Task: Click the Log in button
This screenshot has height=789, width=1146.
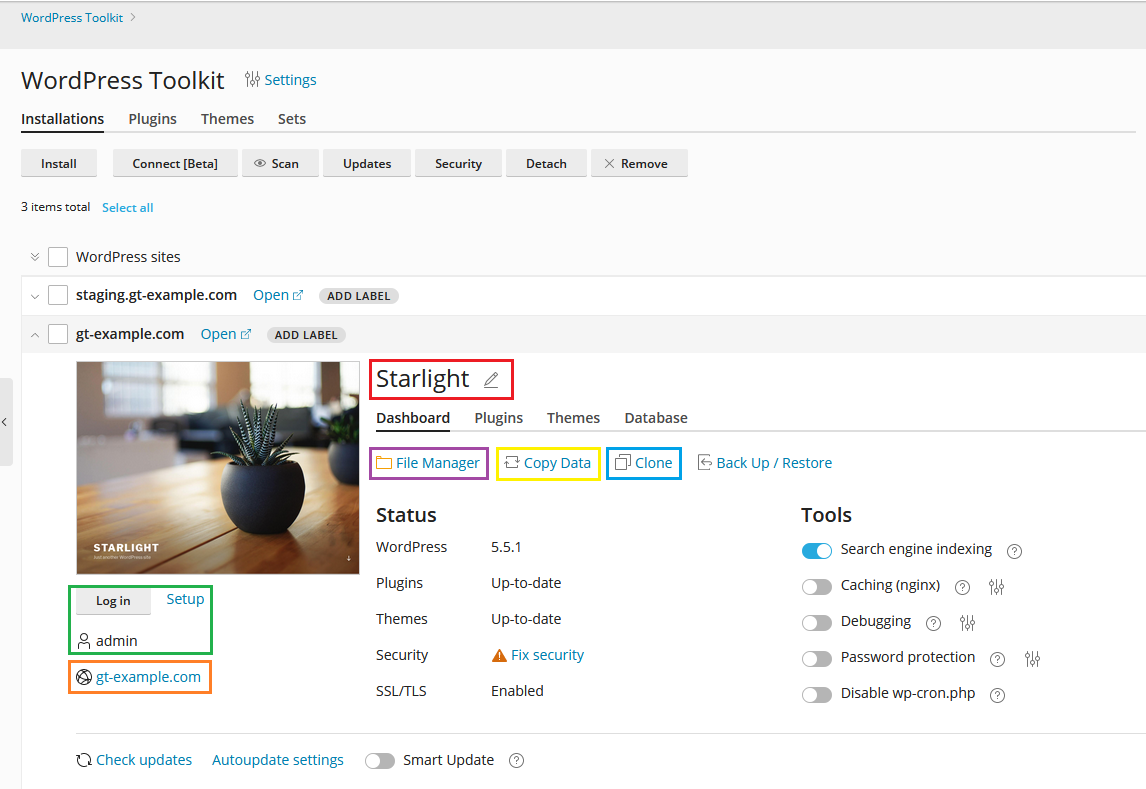Action: click(113, 601)
